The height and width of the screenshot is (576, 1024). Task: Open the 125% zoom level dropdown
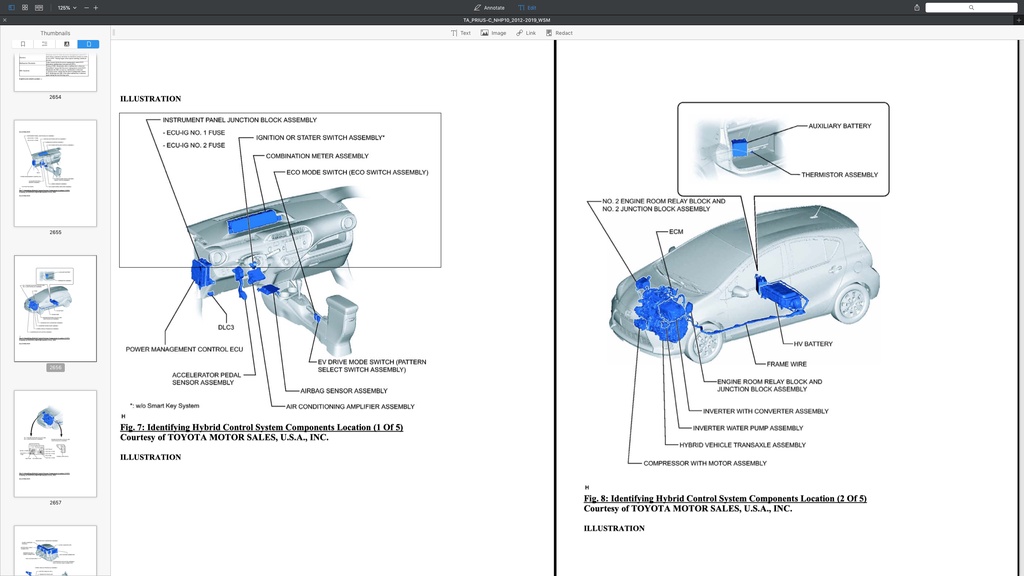[x=67, y=8]
